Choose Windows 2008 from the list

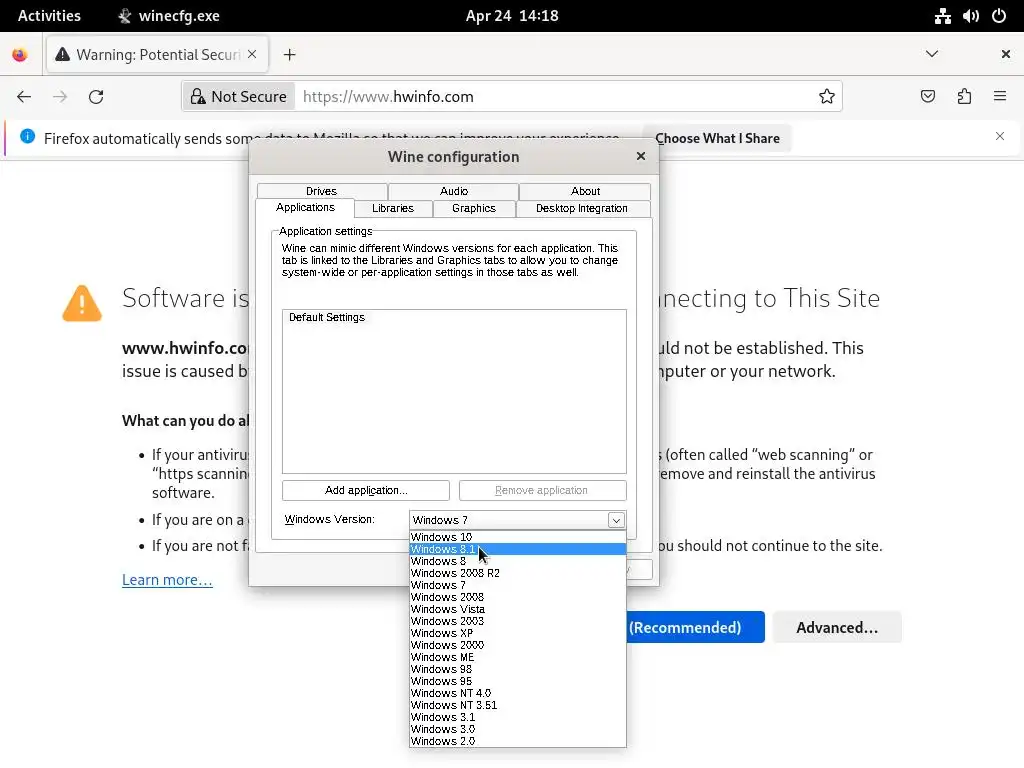point(517,598)
